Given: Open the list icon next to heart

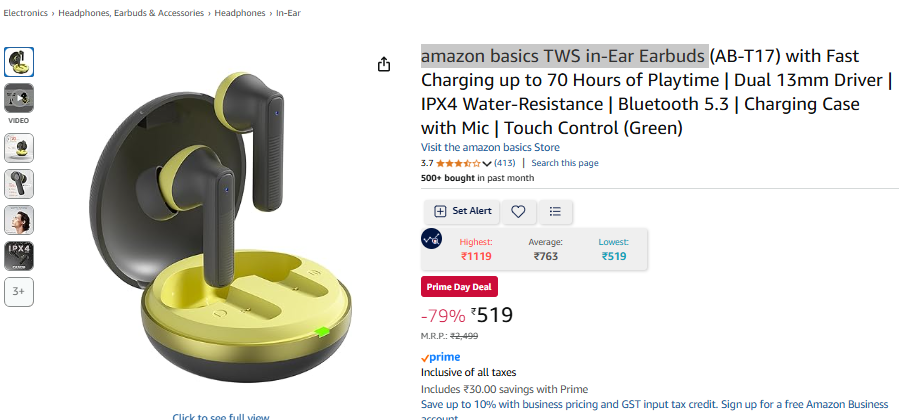Looking at the screenshot, I should coord(555,211).
